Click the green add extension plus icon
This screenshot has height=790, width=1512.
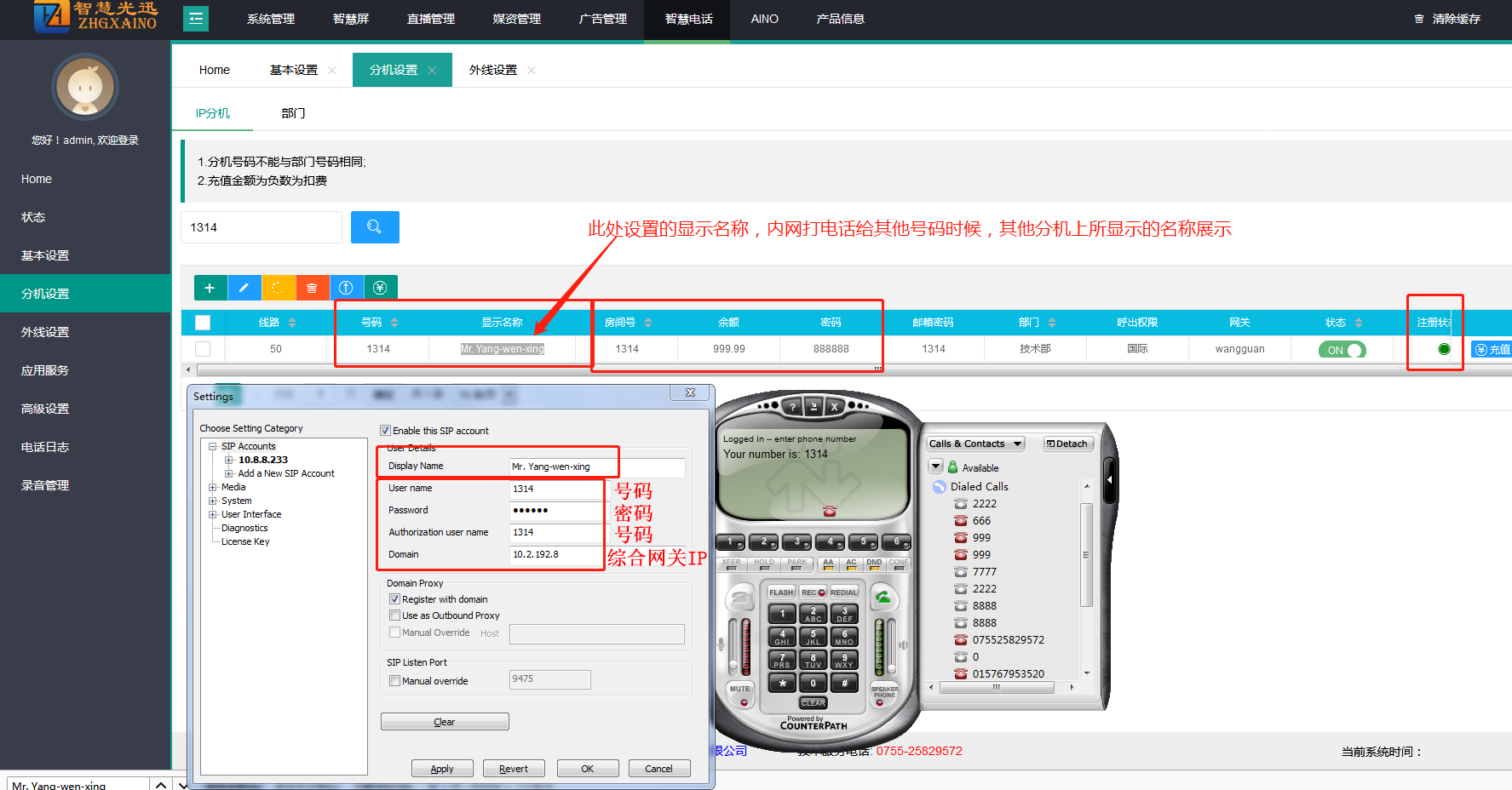[x=210, y=288]
